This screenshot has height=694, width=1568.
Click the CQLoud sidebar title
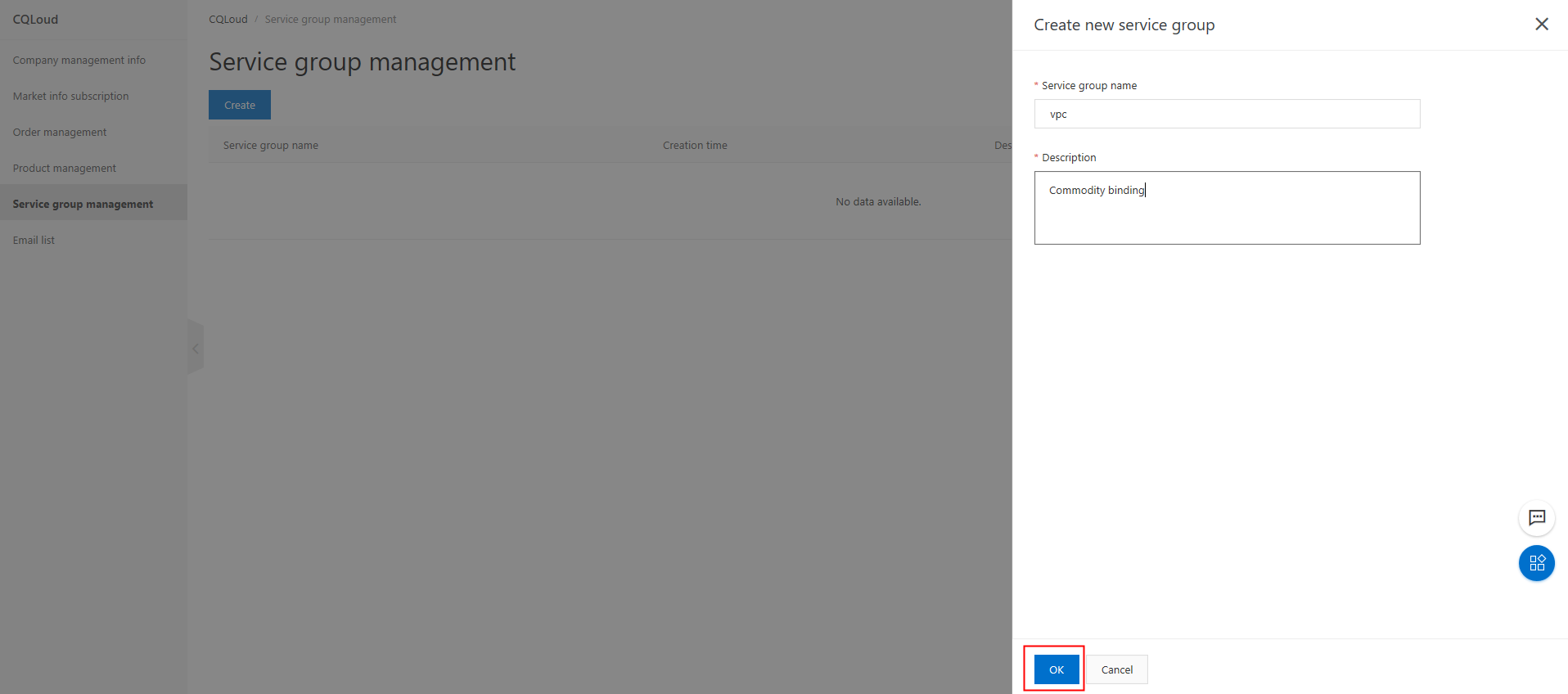coord(35,19)
